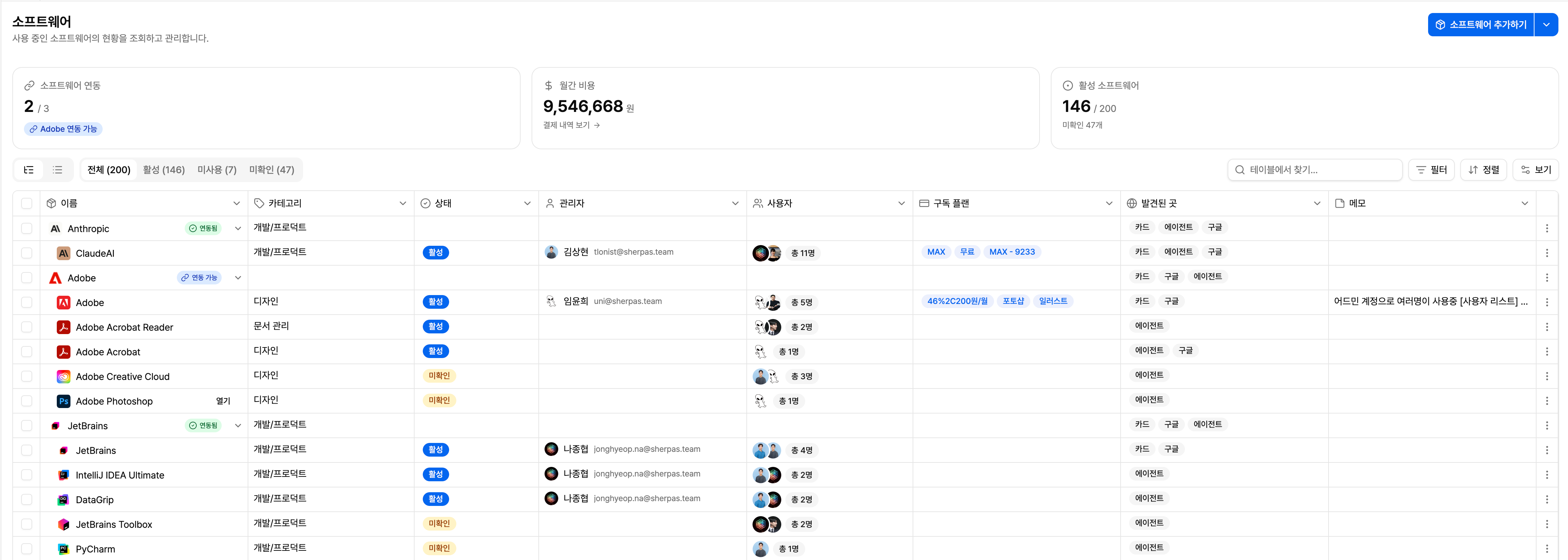Click the email tlonist@sherpas.team
Viewport: 1568px width, 560px height.
633,252
